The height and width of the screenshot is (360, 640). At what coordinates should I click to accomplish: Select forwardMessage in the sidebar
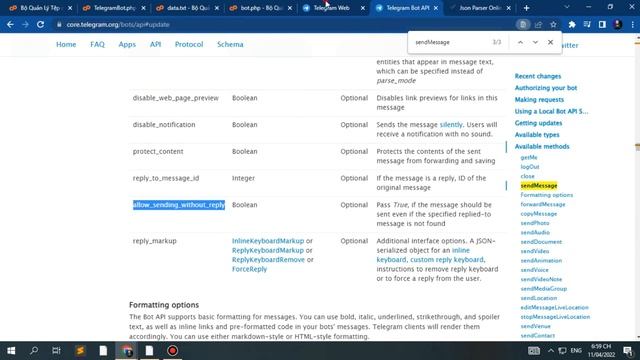543,204
